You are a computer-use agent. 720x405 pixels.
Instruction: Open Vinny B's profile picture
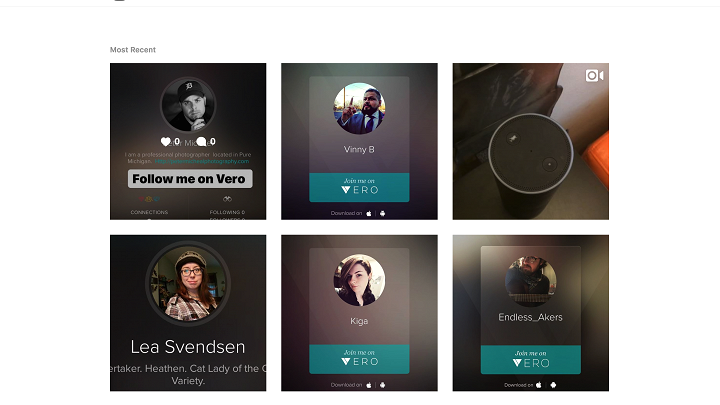pyautogui.click(x=360, y=109)
